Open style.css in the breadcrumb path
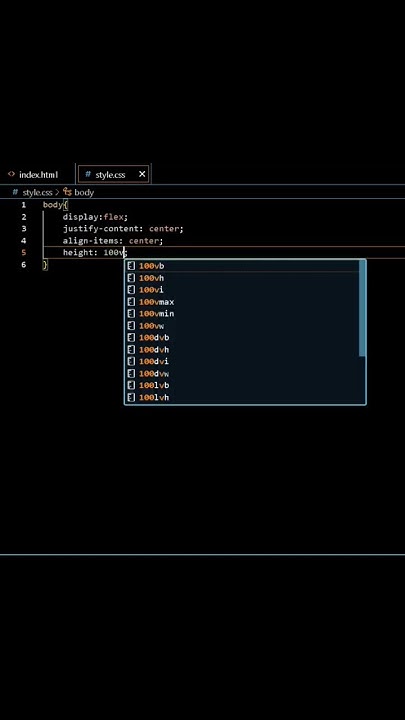This screenshot has width=405, height=720. point(37,192)
